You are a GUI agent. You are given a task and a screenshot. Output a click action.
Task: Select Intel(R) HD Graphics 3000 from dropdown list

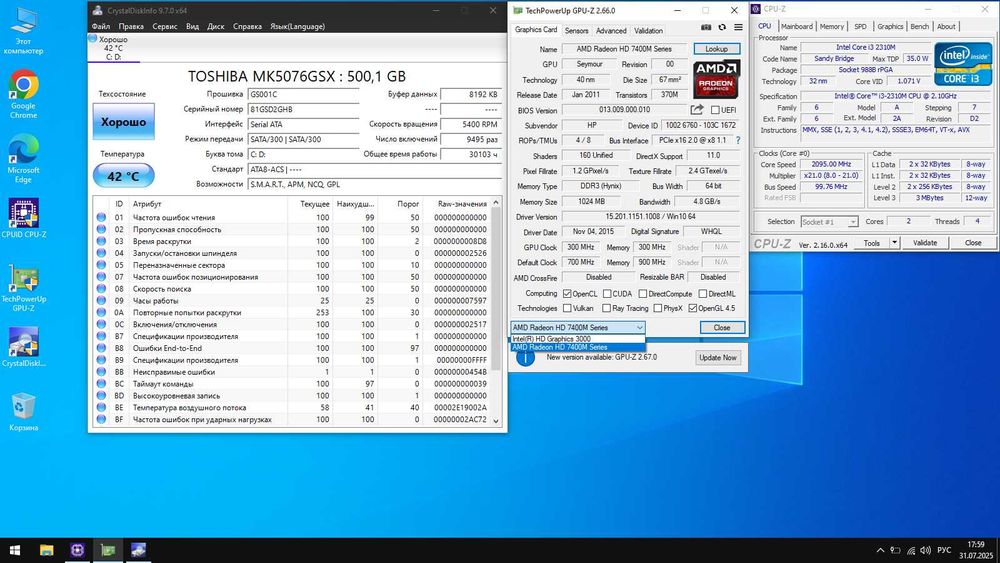pyautogui.click(x=577, y=339)
